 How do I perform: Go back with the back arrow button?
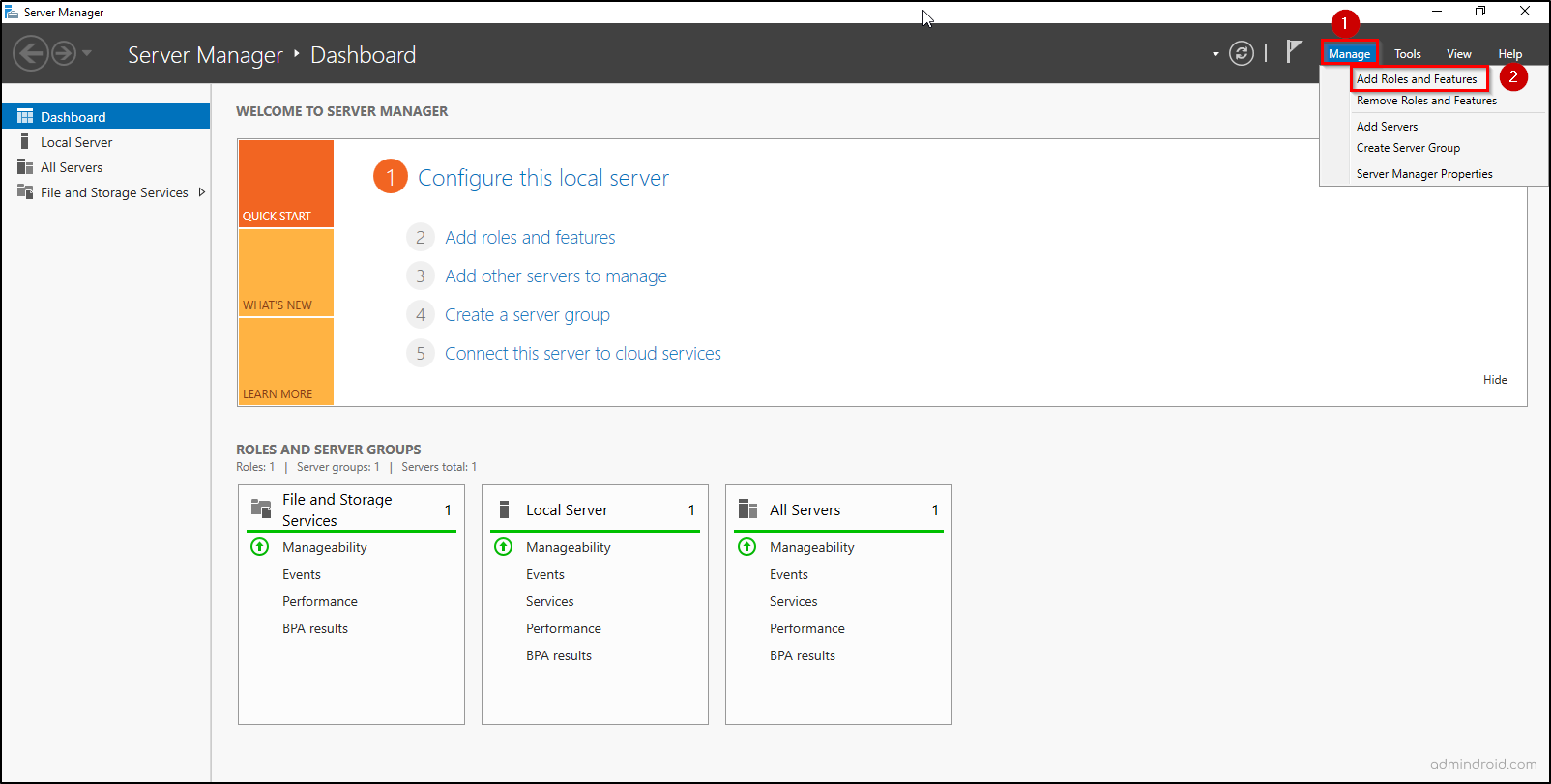(31, 53)
